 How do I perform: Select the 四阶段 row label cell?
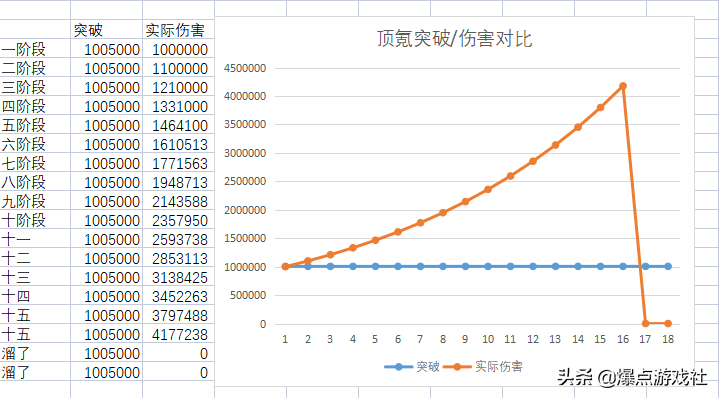35,106
